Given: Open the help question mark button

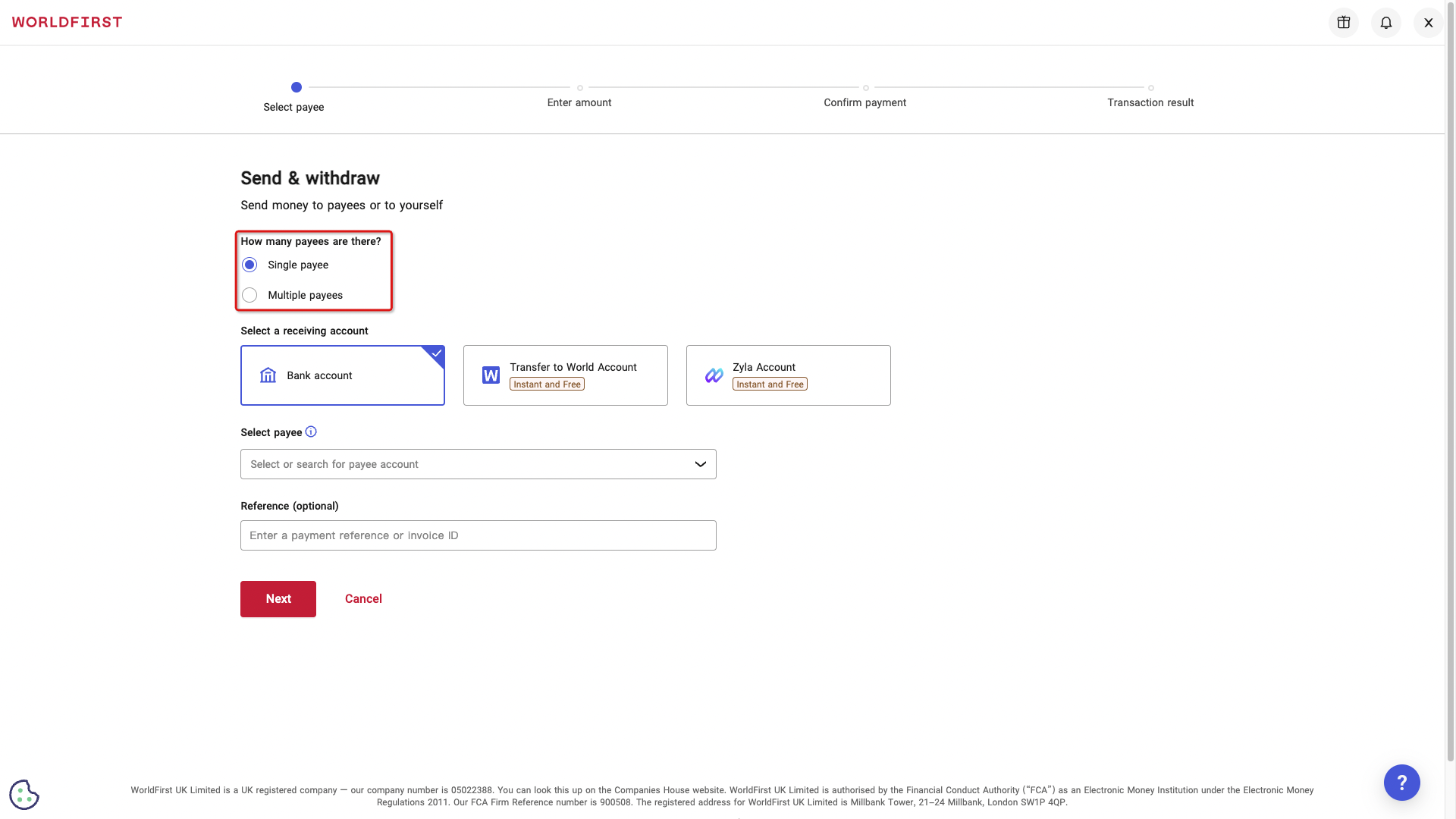Looking at the screenshot, I should pos(1401,782).
